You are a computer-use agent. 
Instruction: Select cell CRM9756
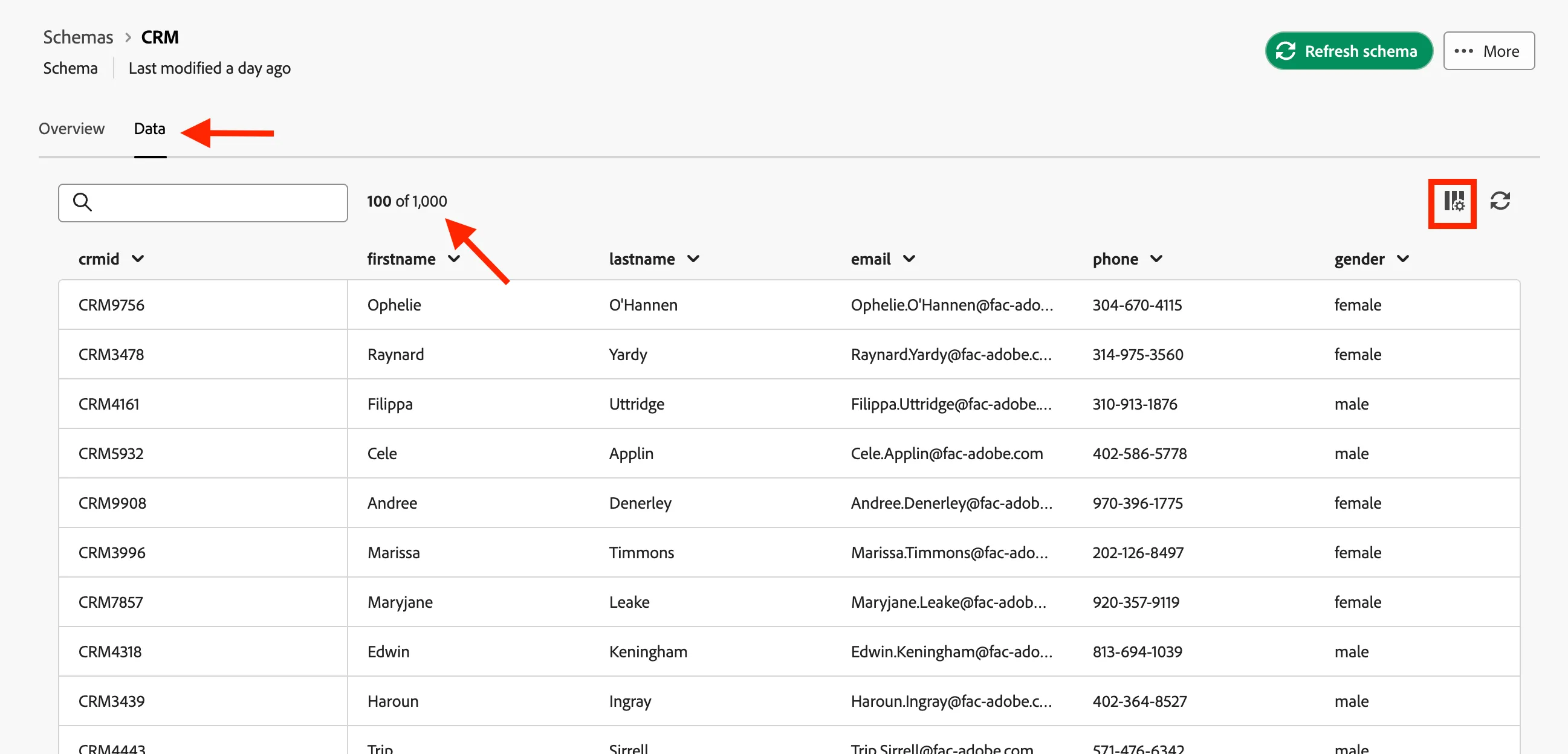111,305
